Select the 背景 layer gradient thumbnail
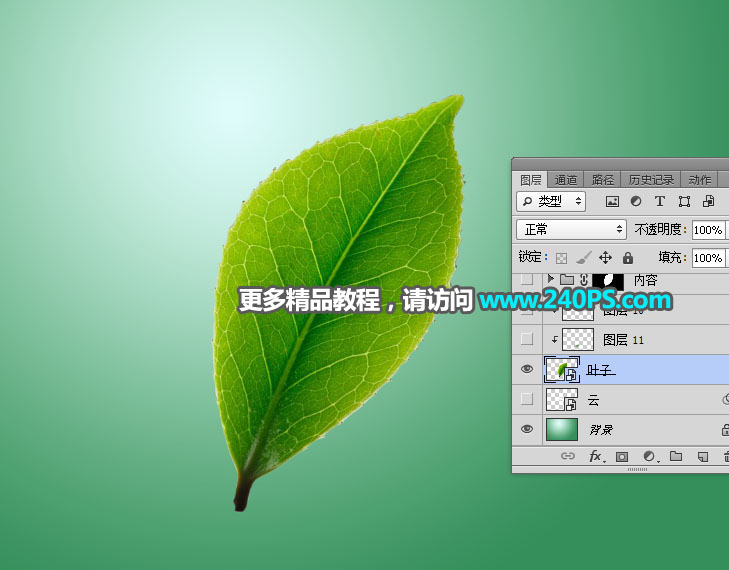The width and height of the screenshot is (729, 570). (561, 429)
